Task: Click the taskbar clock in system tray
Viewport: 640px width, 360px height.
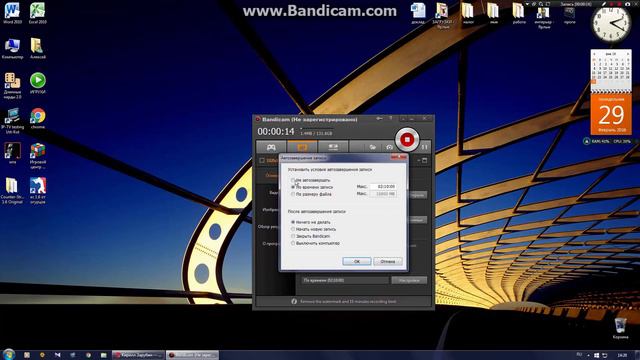Action: (622, 356)
